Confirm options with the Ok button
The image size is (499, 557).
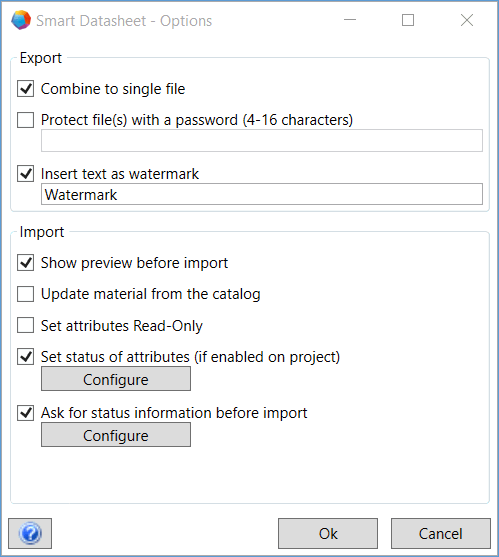[328, 533]
